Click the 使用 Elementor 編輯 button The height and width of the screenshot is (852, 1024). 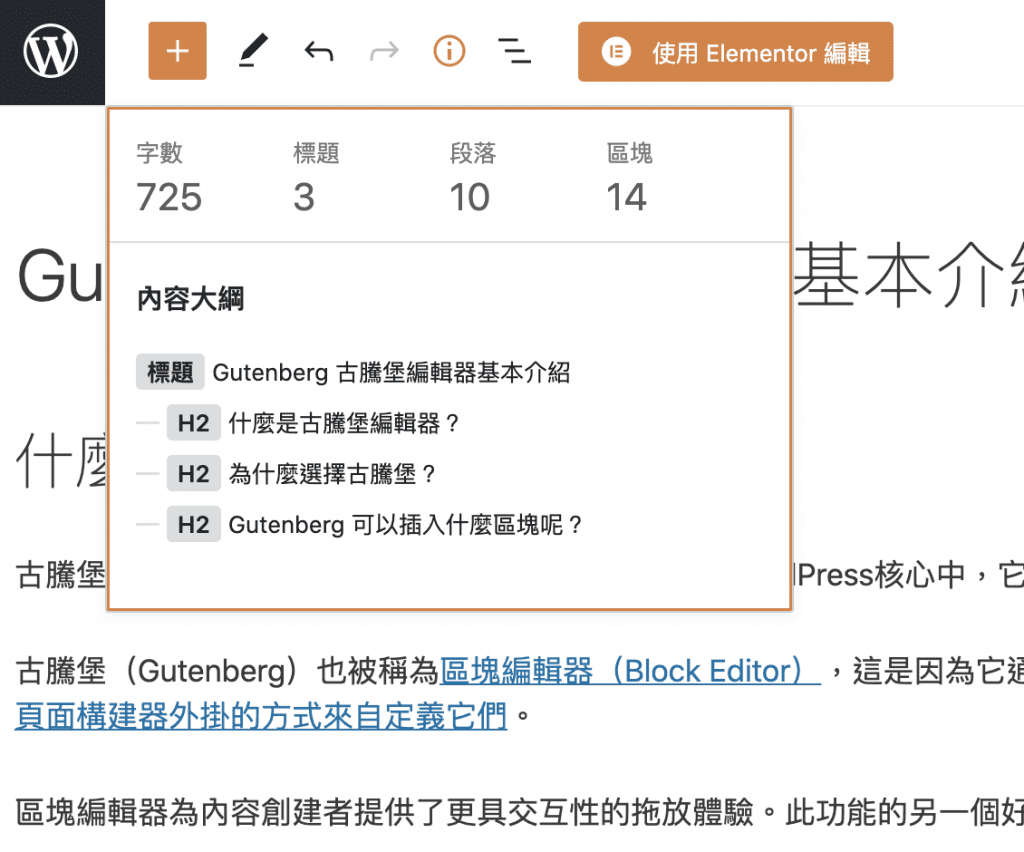[x=735, y=52]
